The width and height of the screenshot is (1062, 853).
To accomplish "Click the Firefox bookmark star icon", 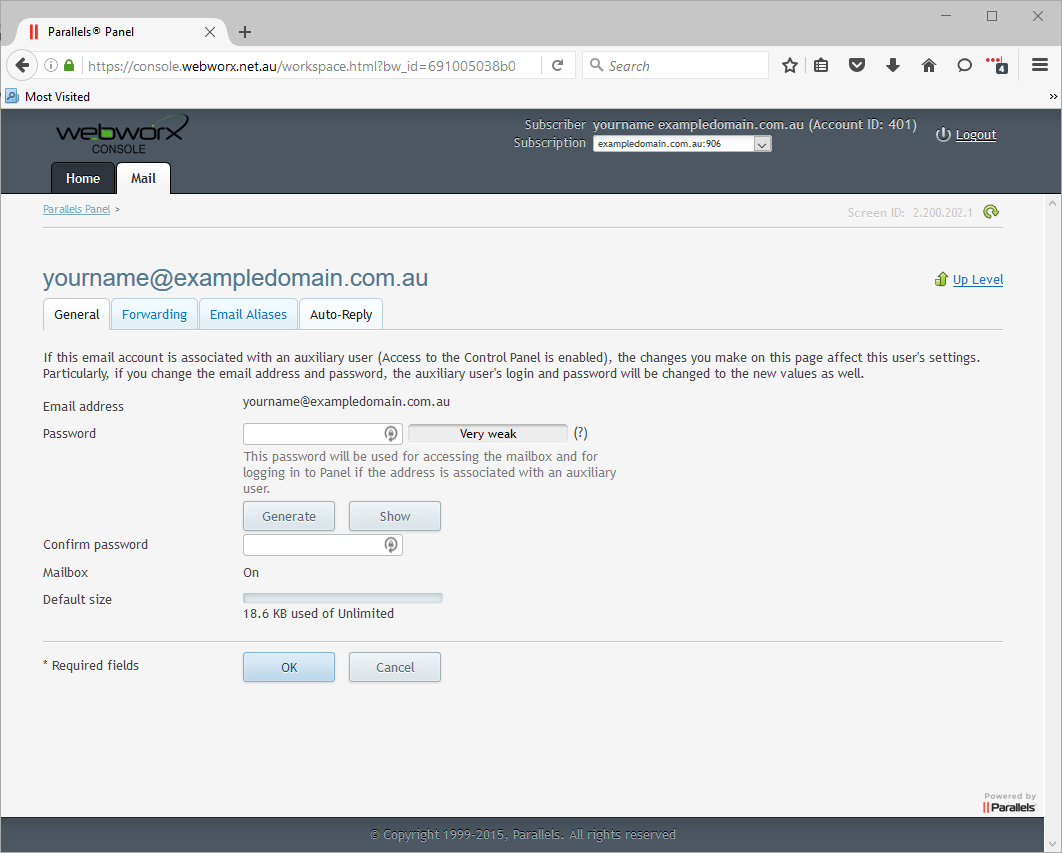I will pyautogui.click(x=790, y=66).
